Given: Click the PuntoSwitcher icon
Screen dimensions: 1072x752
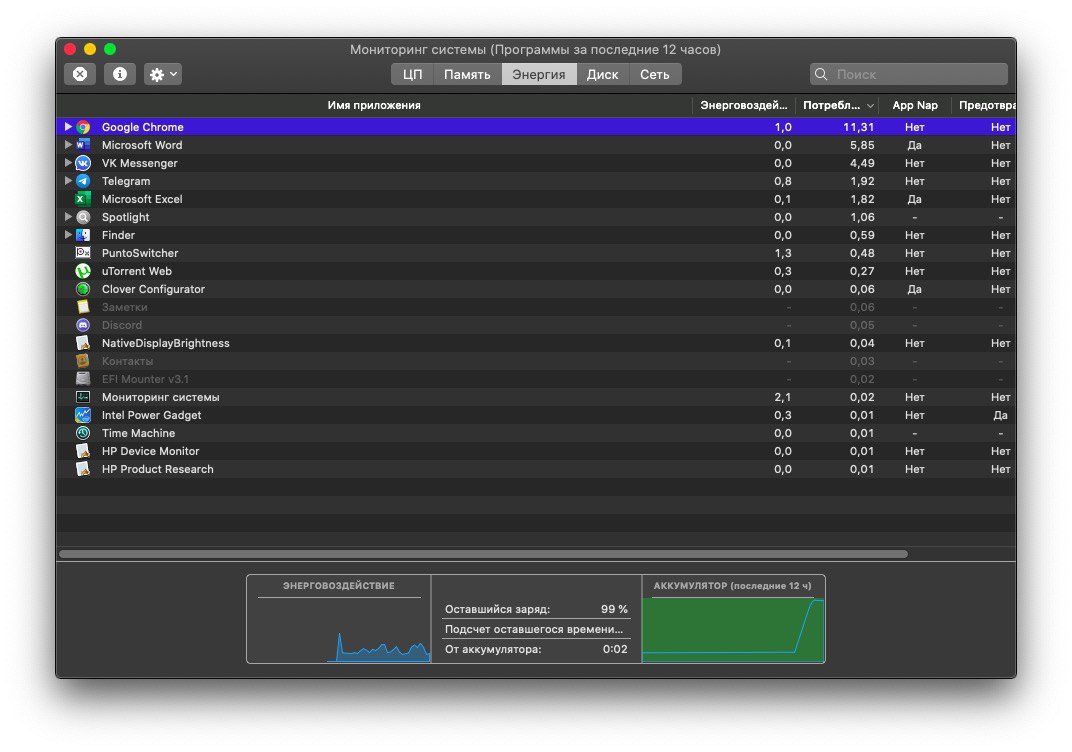Looking at the screenshot, I should click(83, 253).
